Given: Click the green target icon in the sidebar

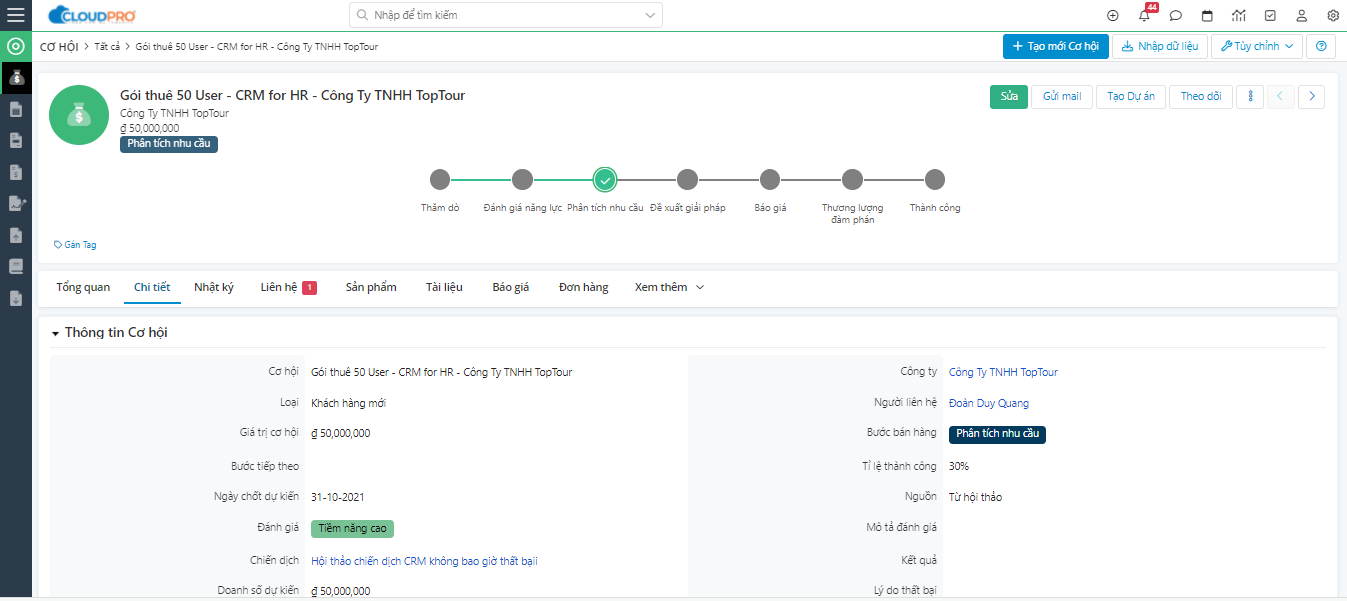Looking at the screenshot, I should tap(16, 46).
